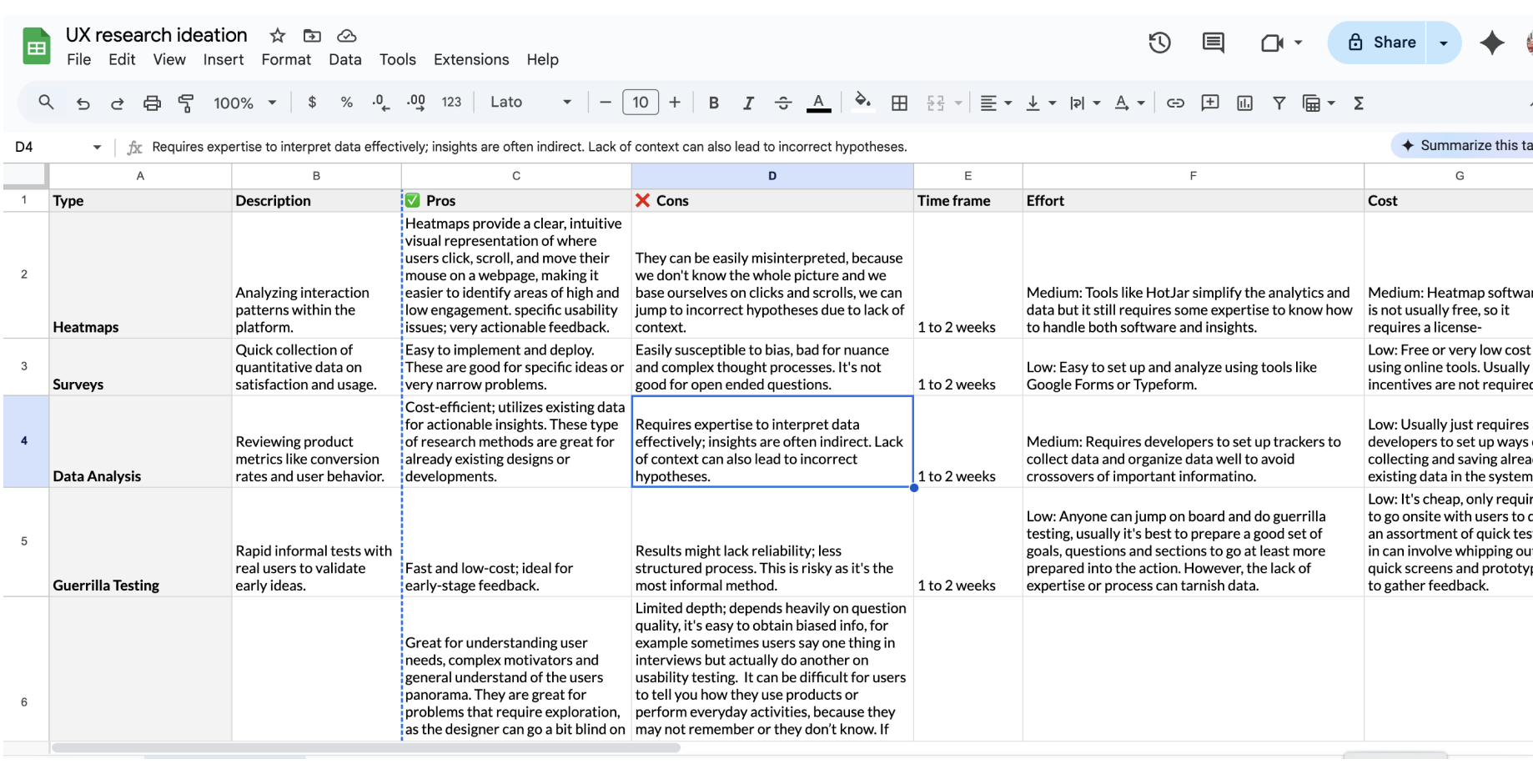Decrease font size with minus button
This screenshot has width=1533, height=784.
pyautogui.click(x=606, y=102)
